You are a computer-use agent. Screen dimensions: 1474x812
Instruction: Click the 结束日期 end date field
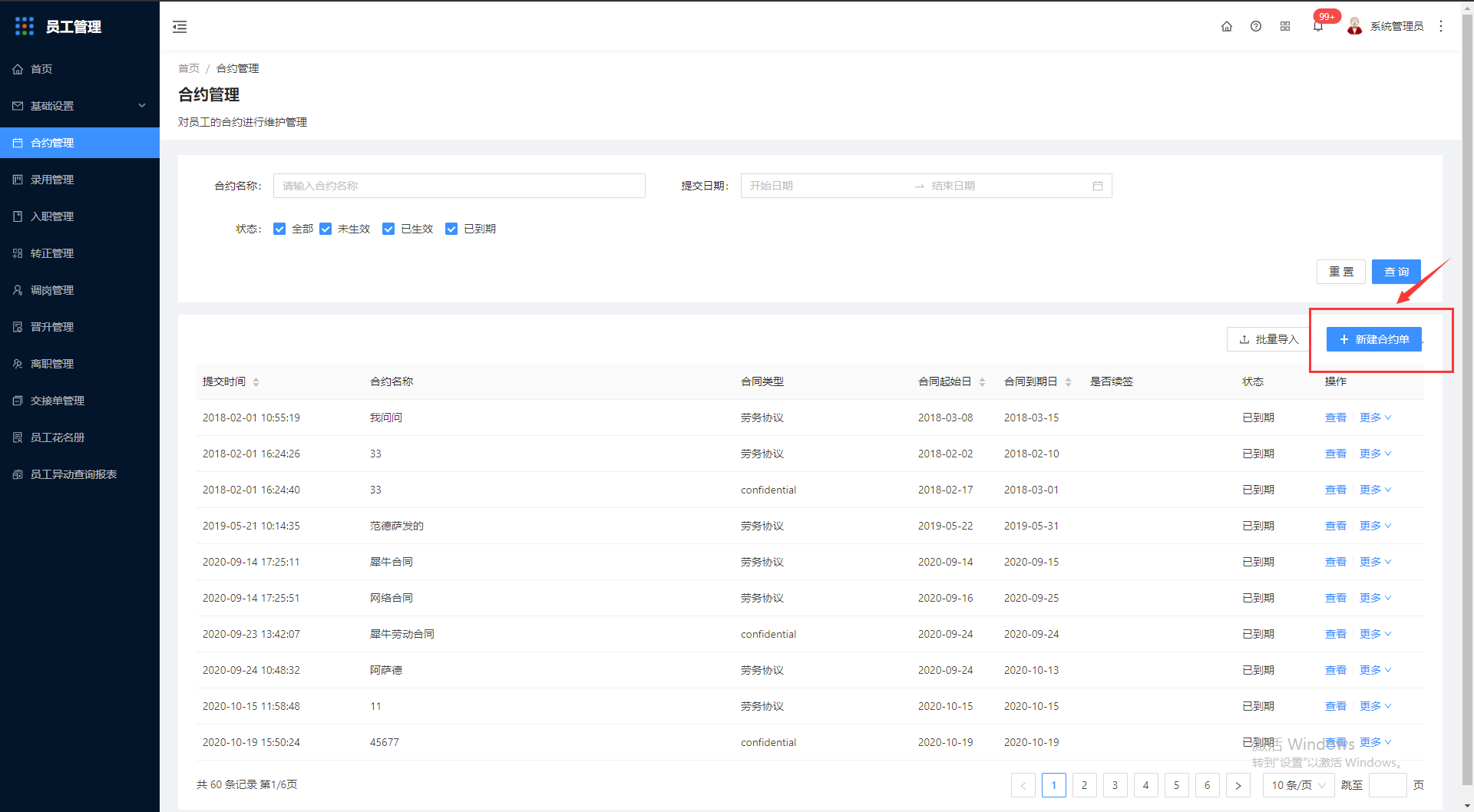(x=1006, y=186)
